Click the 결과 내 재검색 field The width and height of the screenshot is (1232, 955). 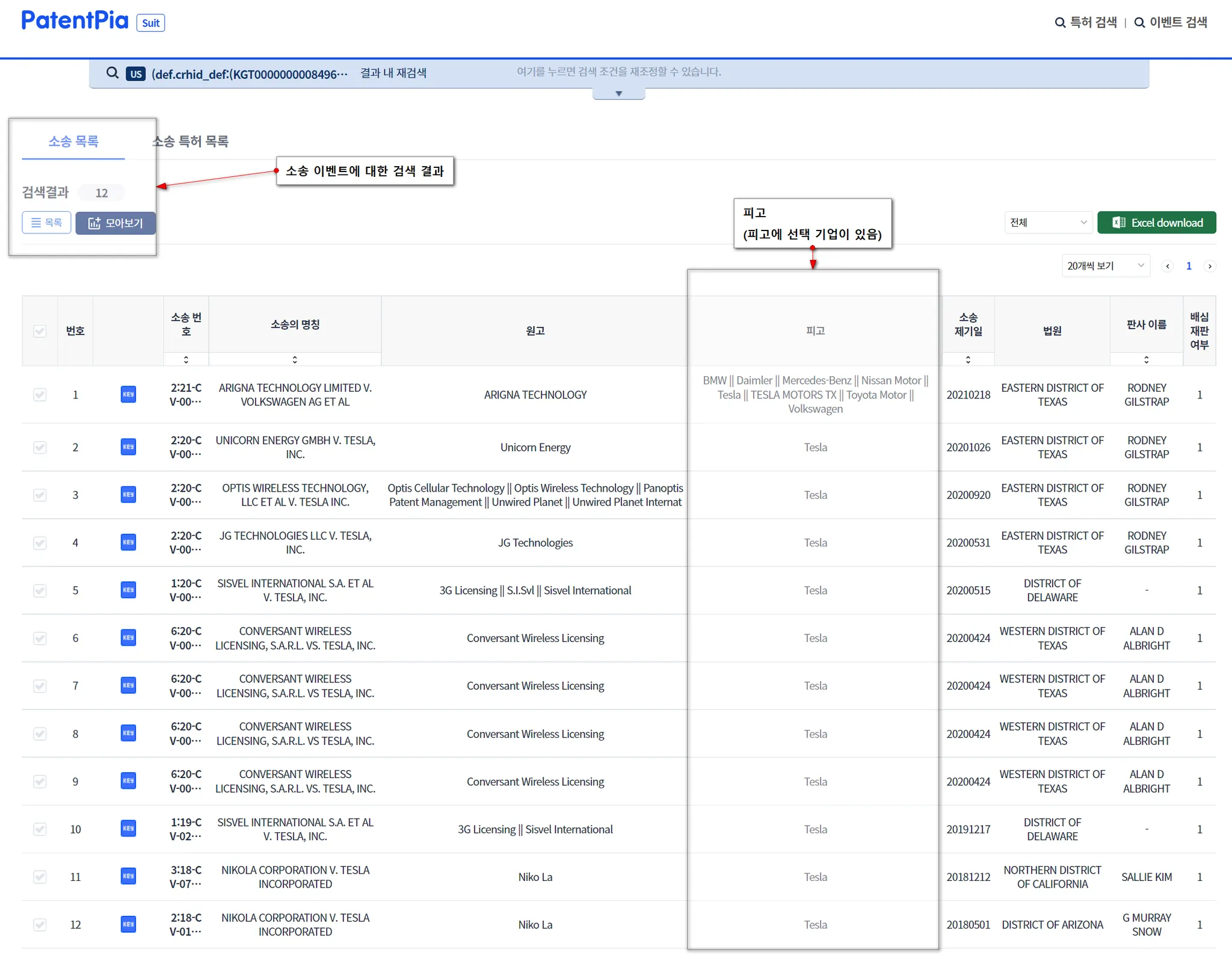tap(393, 73)
